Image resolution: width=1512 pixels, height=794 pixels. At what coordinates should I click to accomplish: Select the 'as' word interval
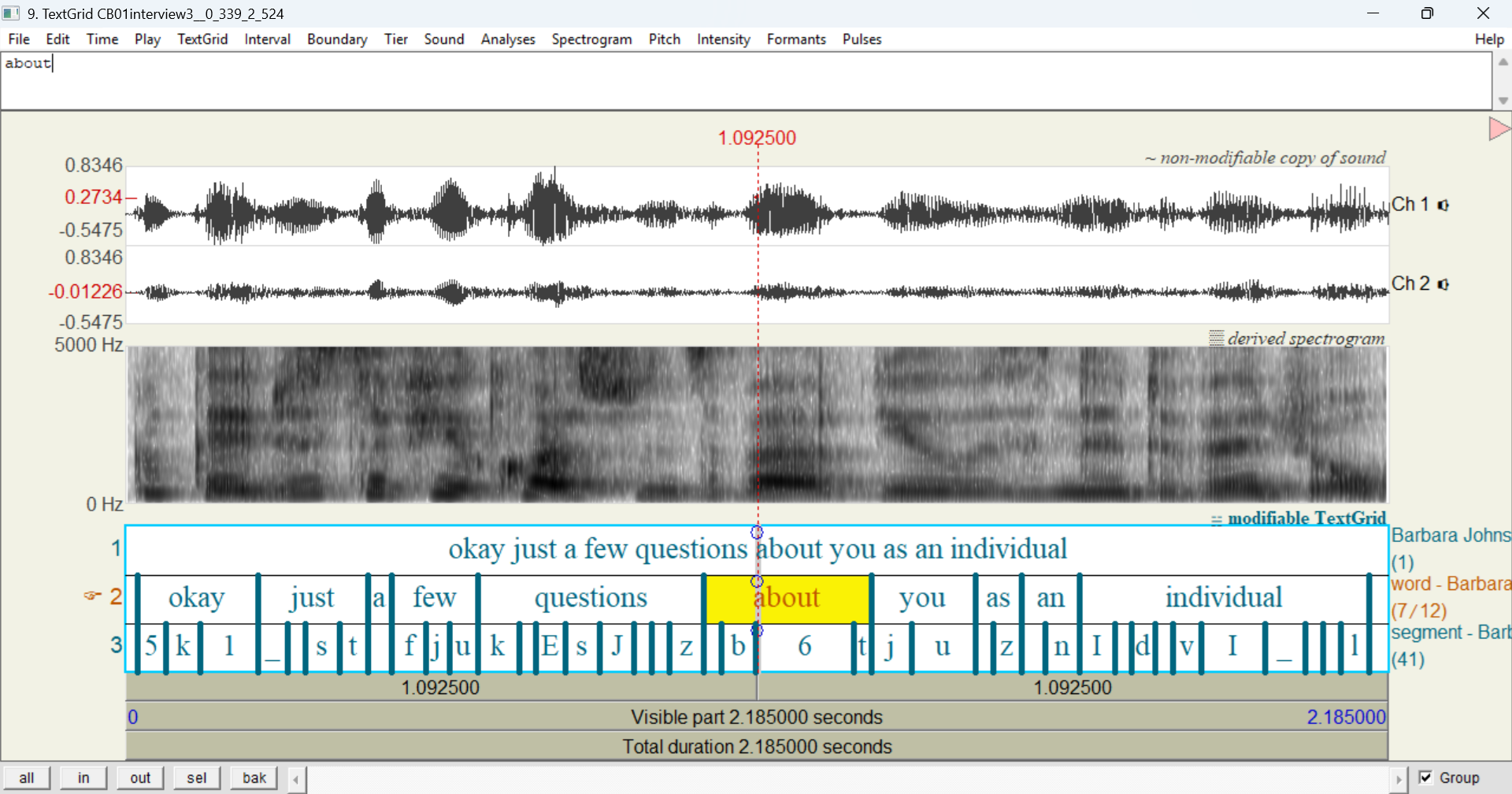coord(998,599)
